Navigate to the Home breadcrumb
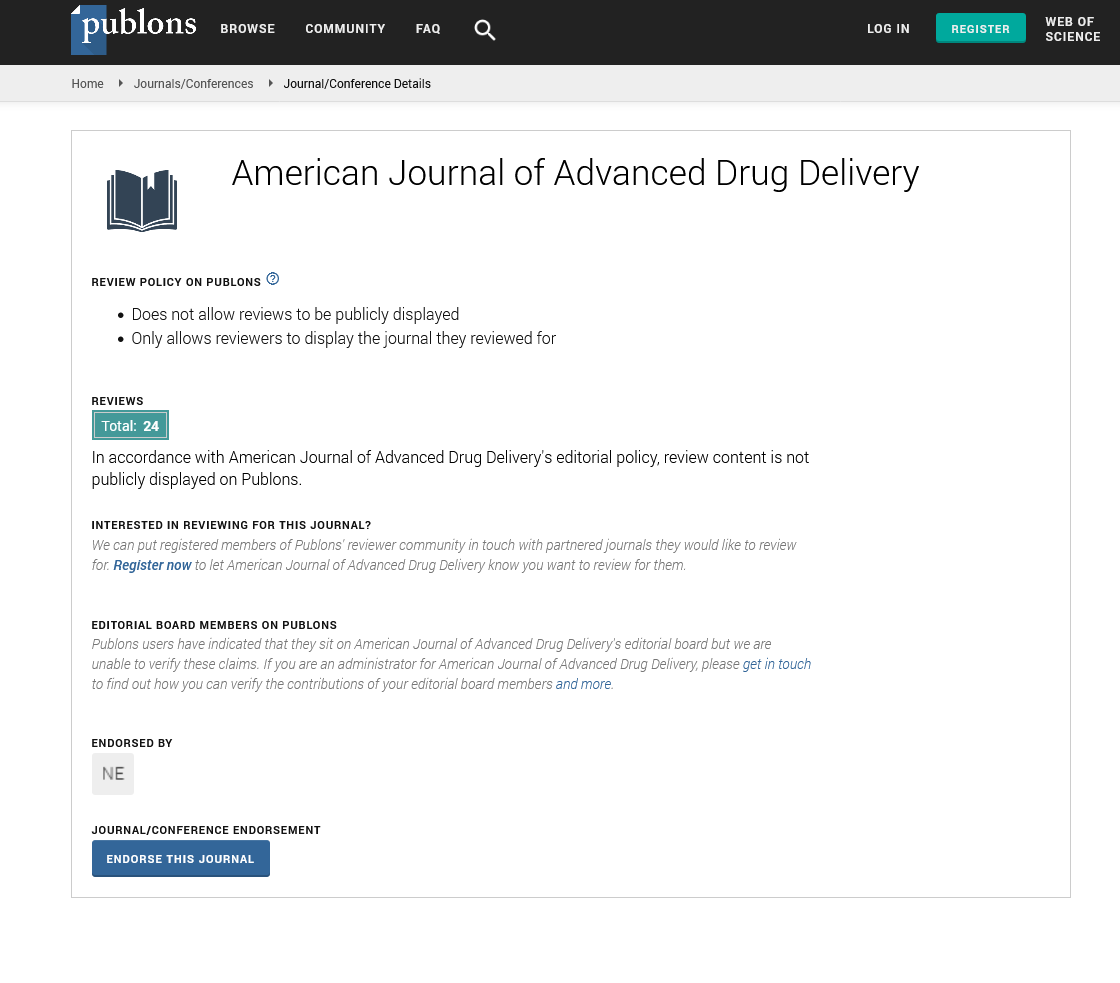 (87, 84)
